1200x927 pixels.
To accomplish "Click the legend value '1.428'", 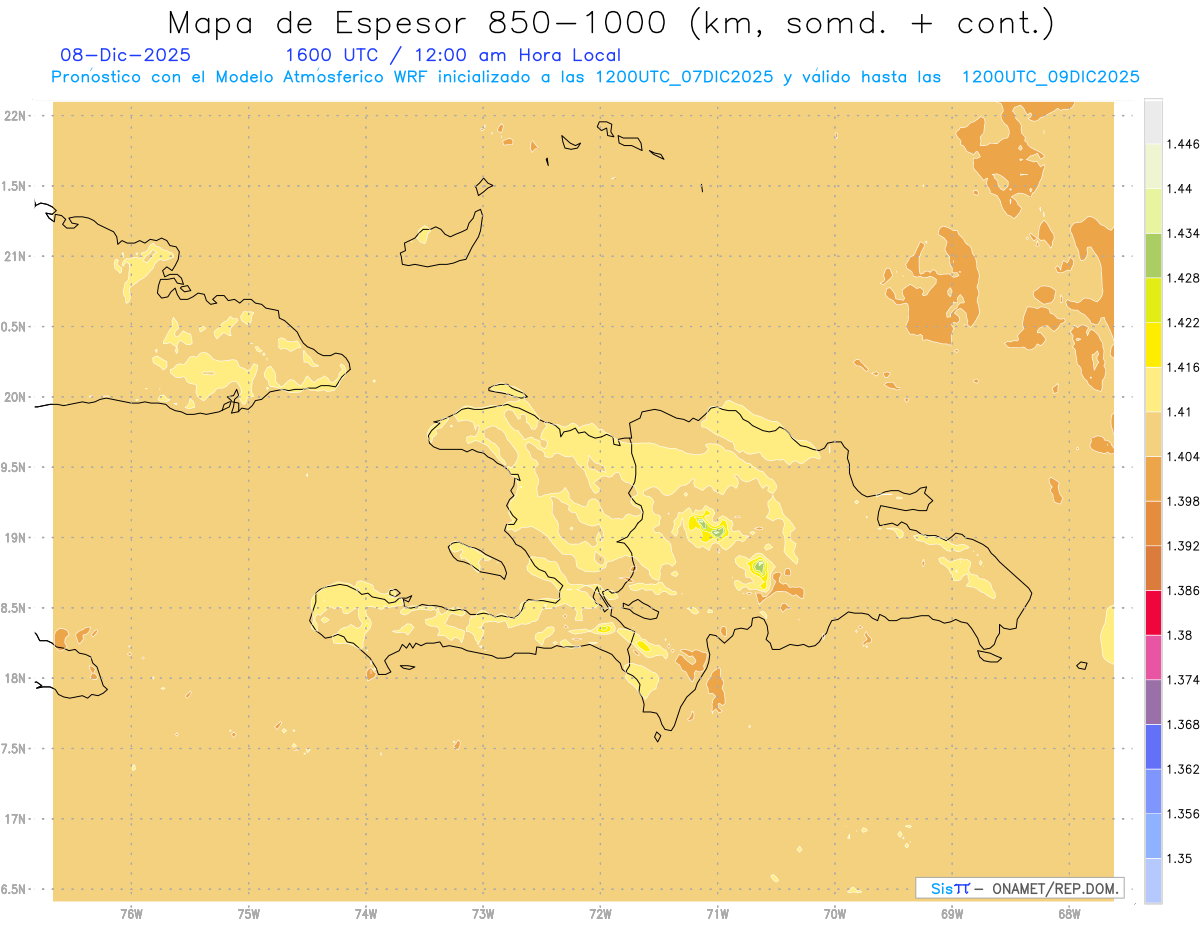I will (1184, 278).
